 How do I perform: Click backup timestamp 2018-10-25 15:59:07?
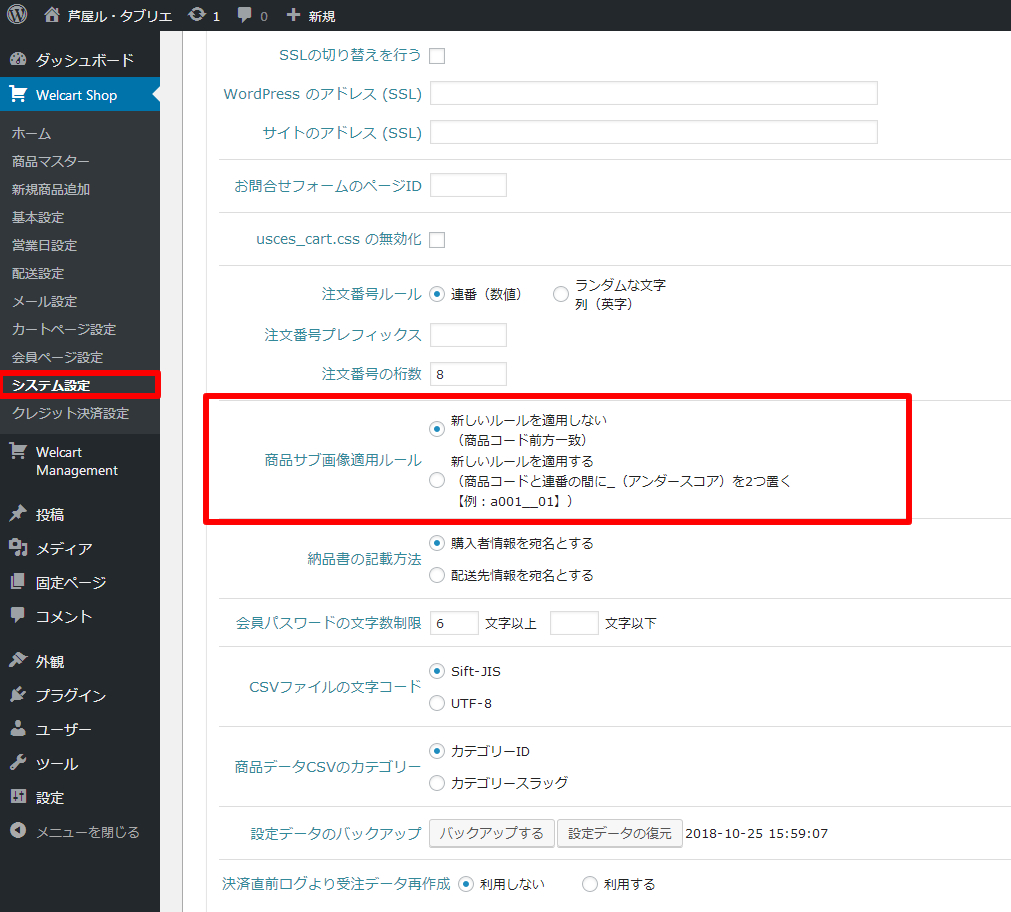pyautogui.click(x=756, y=833)
